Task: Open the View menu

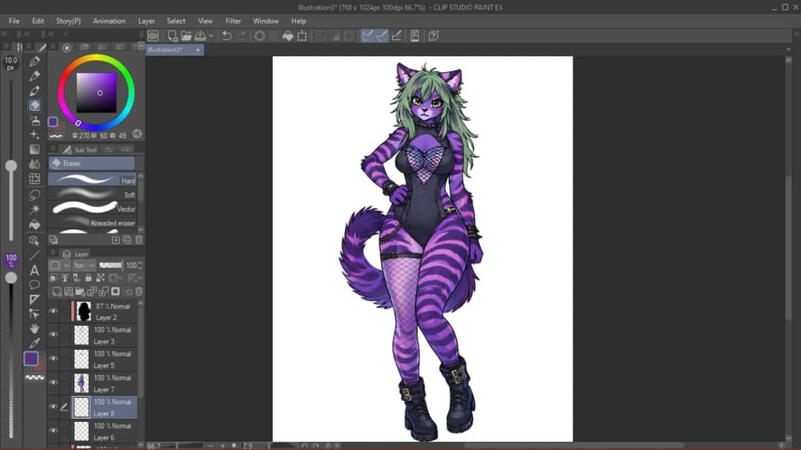Action: point(205,21)
